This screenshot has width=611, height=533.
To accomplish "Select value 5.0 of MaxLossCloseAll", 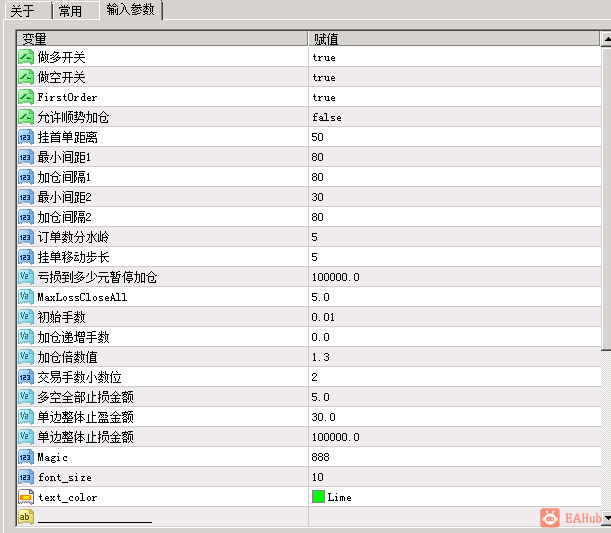I will [x=320, y=297].
